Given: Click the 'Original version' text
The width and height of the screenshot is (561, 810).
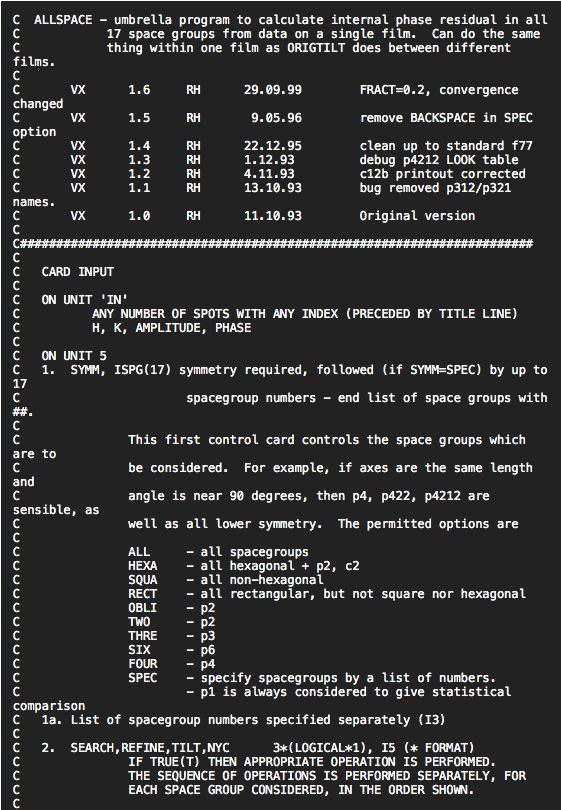Looking at the screenshot, I should [x=417, y=216].
